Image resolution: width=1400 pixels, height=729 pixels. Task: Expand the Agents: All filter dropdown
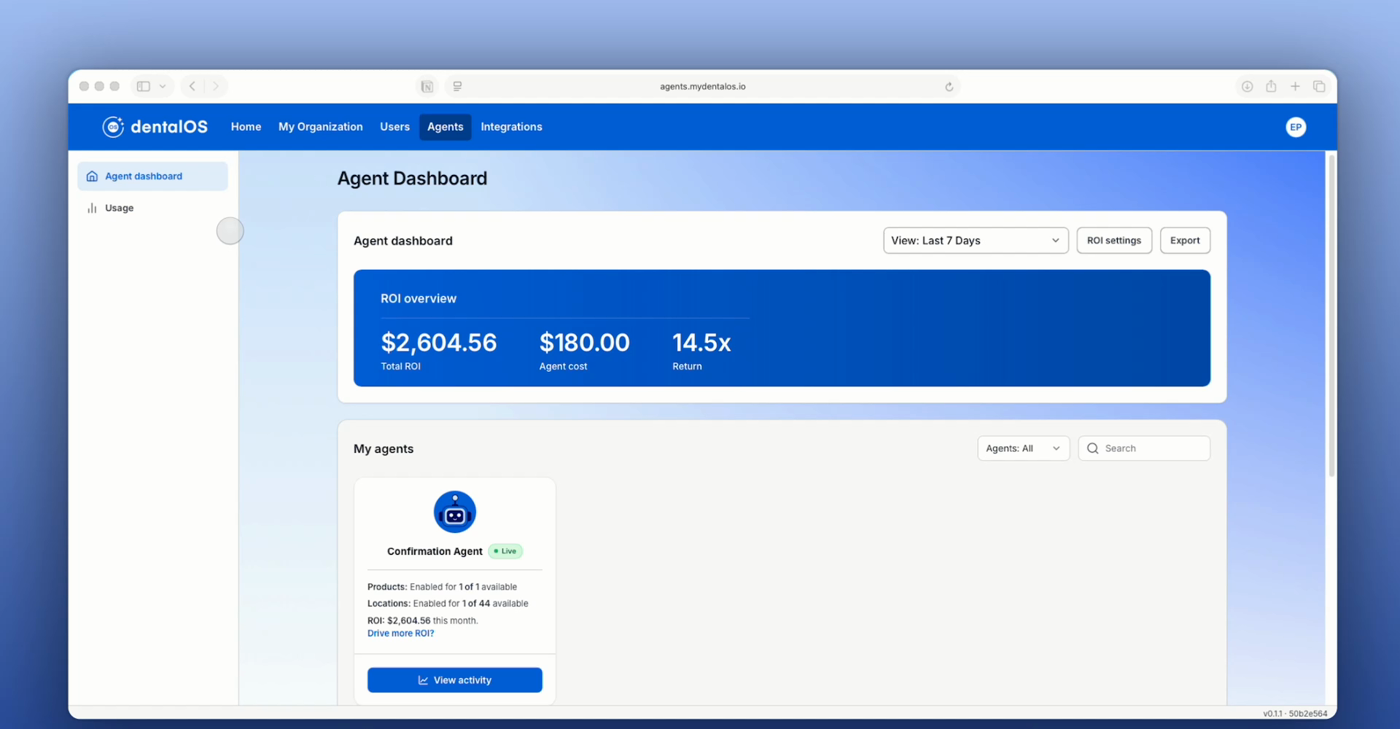1023,448
